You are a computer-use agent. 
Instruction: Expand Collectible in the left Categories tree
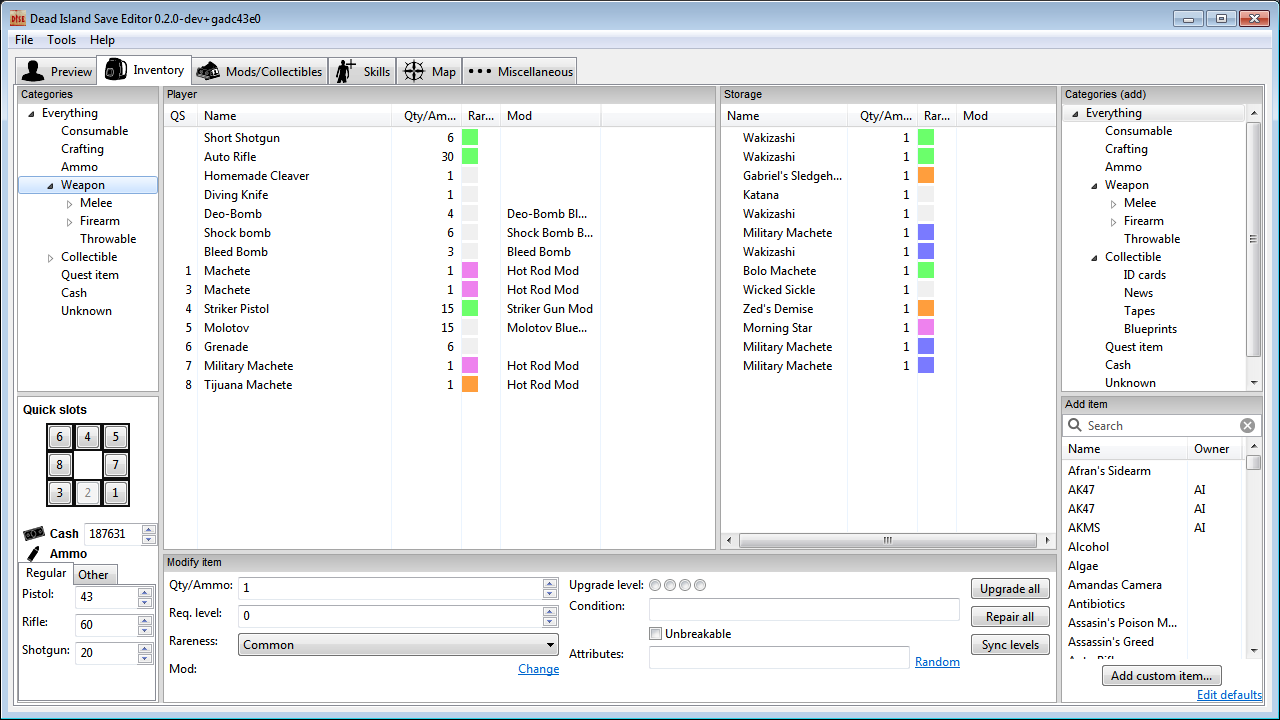point(51,257)
